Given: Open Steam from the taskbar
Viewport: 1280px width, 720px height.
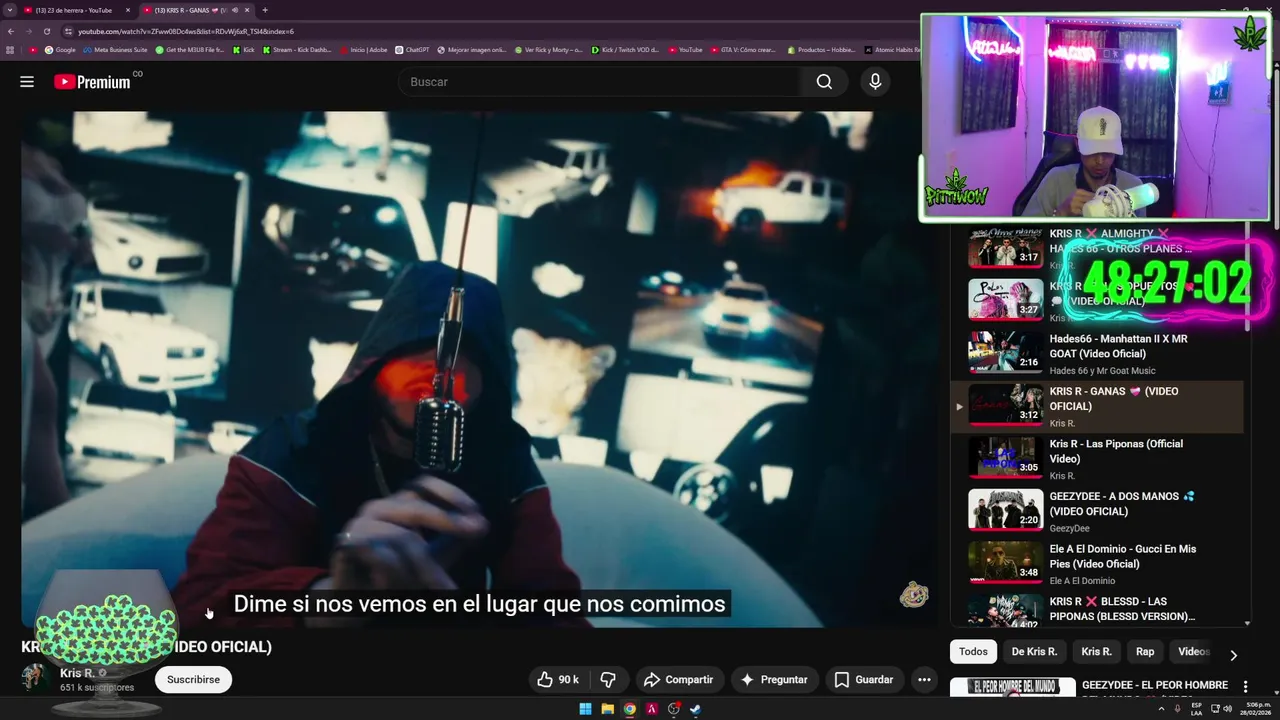Looking at the screenshot, I should click(695, 709).
